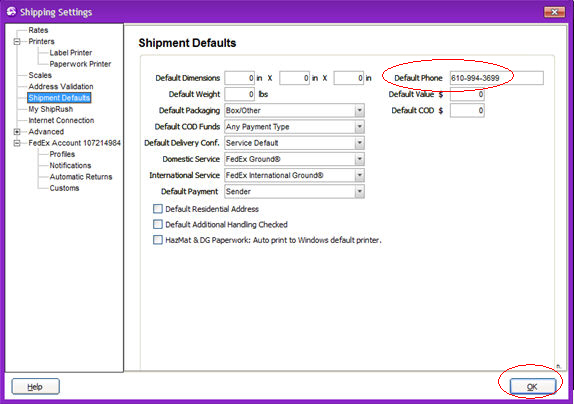Open the Default Payment dropdown

(359, 191)
